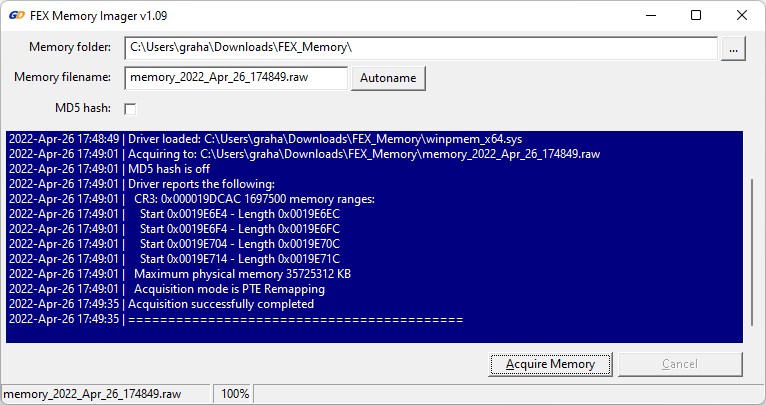Click the 100% progress indicator

click(235, 394)
